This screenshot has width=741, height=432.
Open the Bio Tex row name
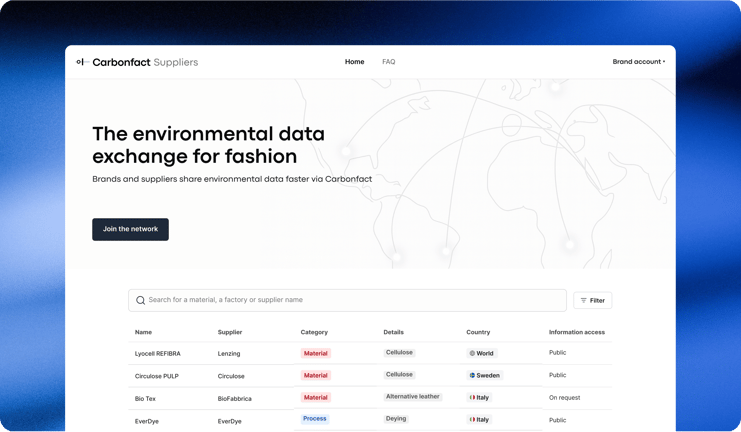pyautogui.click(x=145, y=398)
